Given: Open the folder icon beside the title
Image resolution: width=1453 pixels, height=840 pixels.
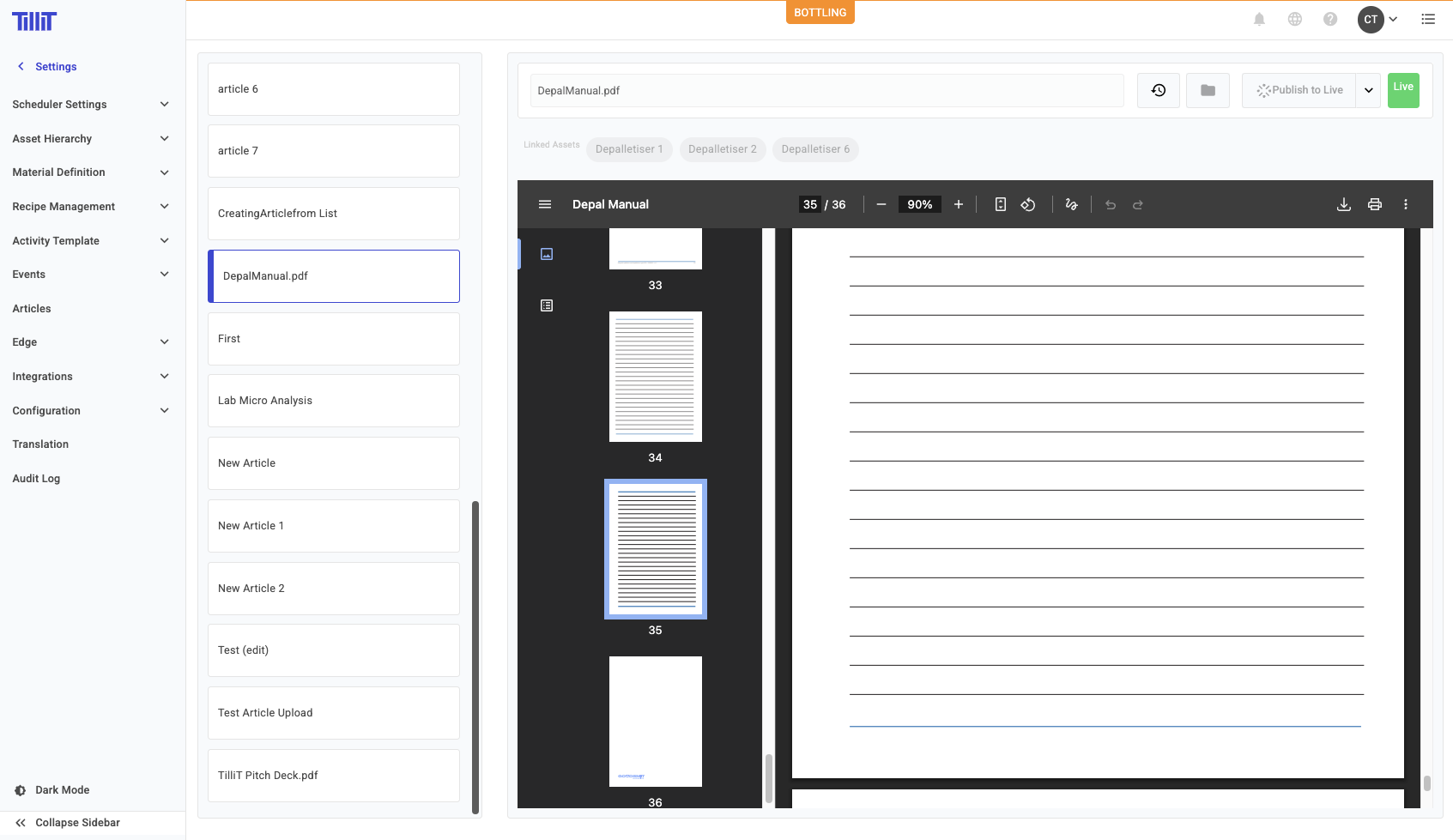Looking at the screenshot, I should (x=1208, y=90).
